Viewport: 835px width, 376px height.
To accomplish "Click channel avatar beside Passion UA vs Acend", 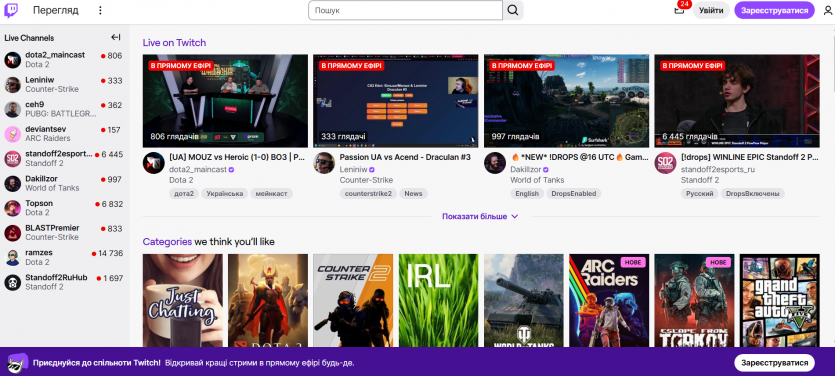I will (324, 162).
